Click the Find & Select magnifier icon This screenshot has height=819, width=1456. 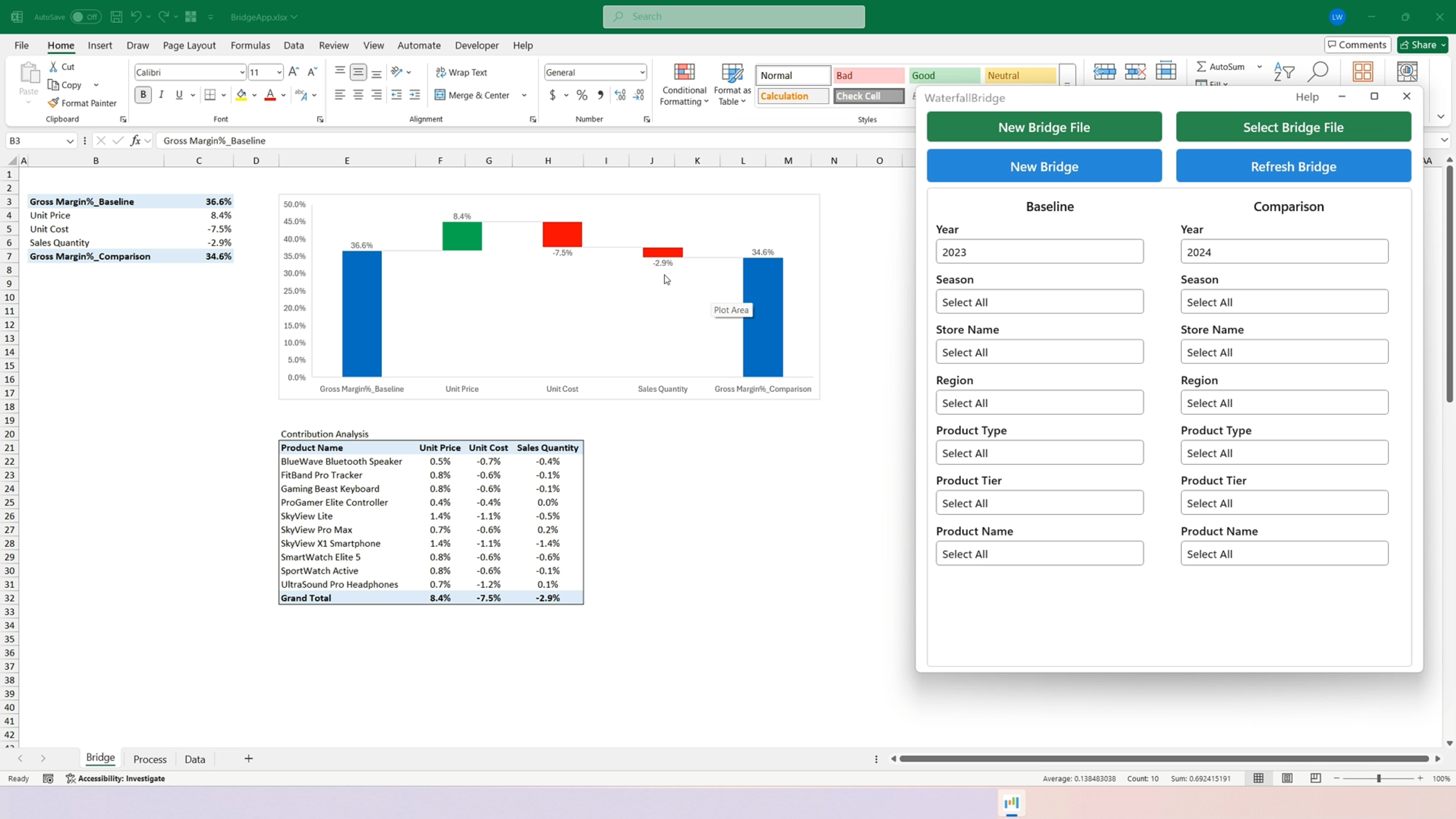(x=1318, y=72)
